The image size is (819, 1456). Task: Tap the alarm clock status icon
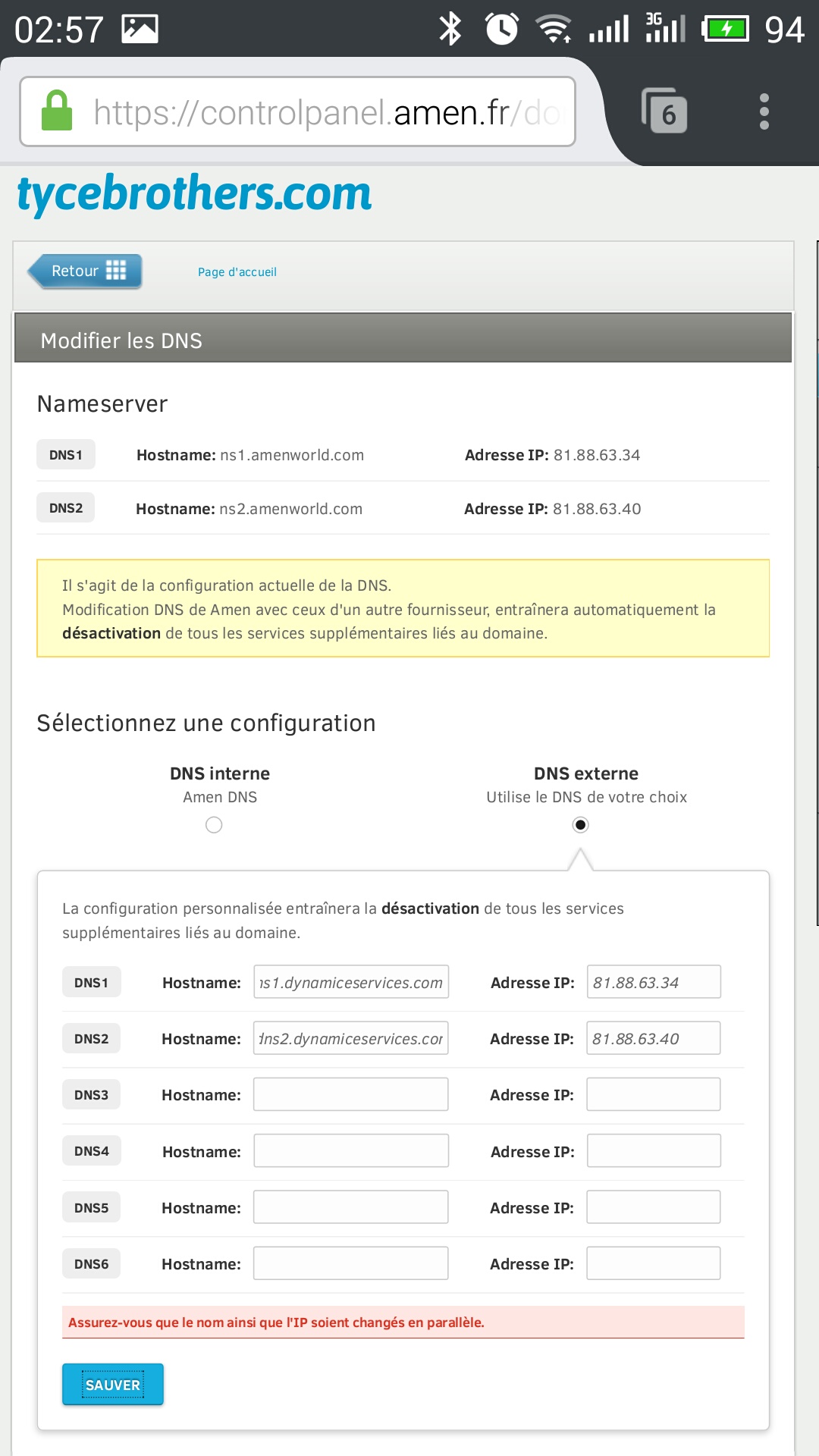point(502,29)
